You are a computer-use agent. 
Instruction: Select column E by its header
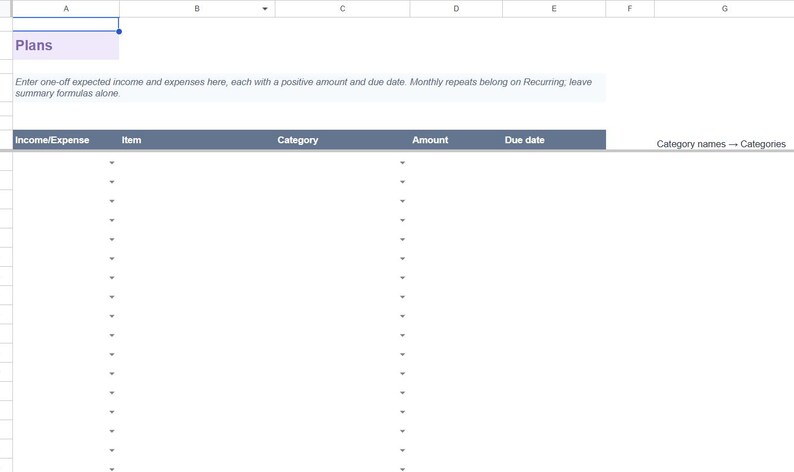pyautogui.click(x=554, y=9)
